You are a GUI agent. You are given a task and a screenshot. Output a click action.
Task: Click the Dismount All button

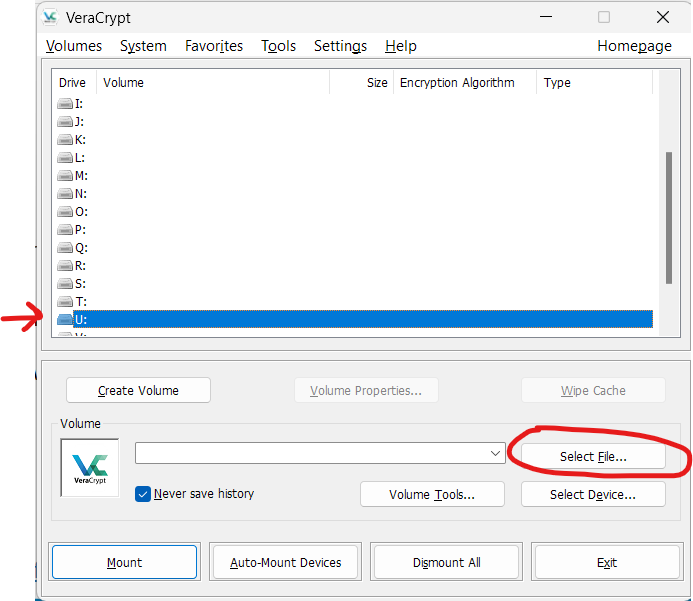coord(446,562)
